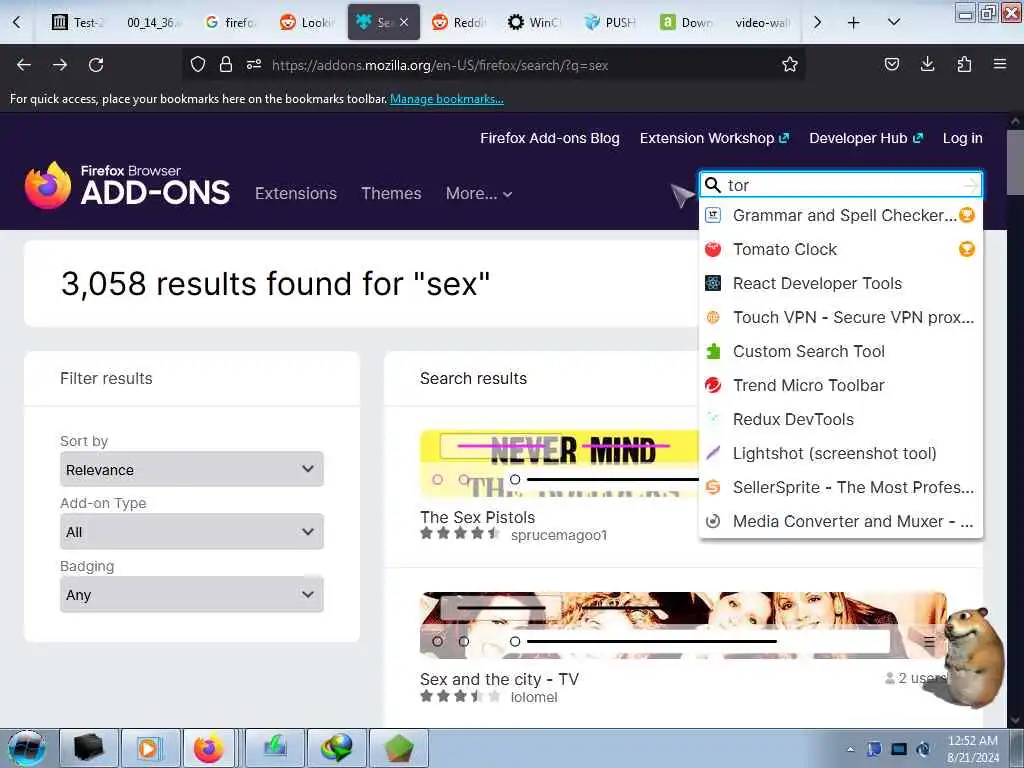This screenshot has height=768, width=1024.
Task: Click the Log in link
Action: pyautogui.click(x=963, y=138)
